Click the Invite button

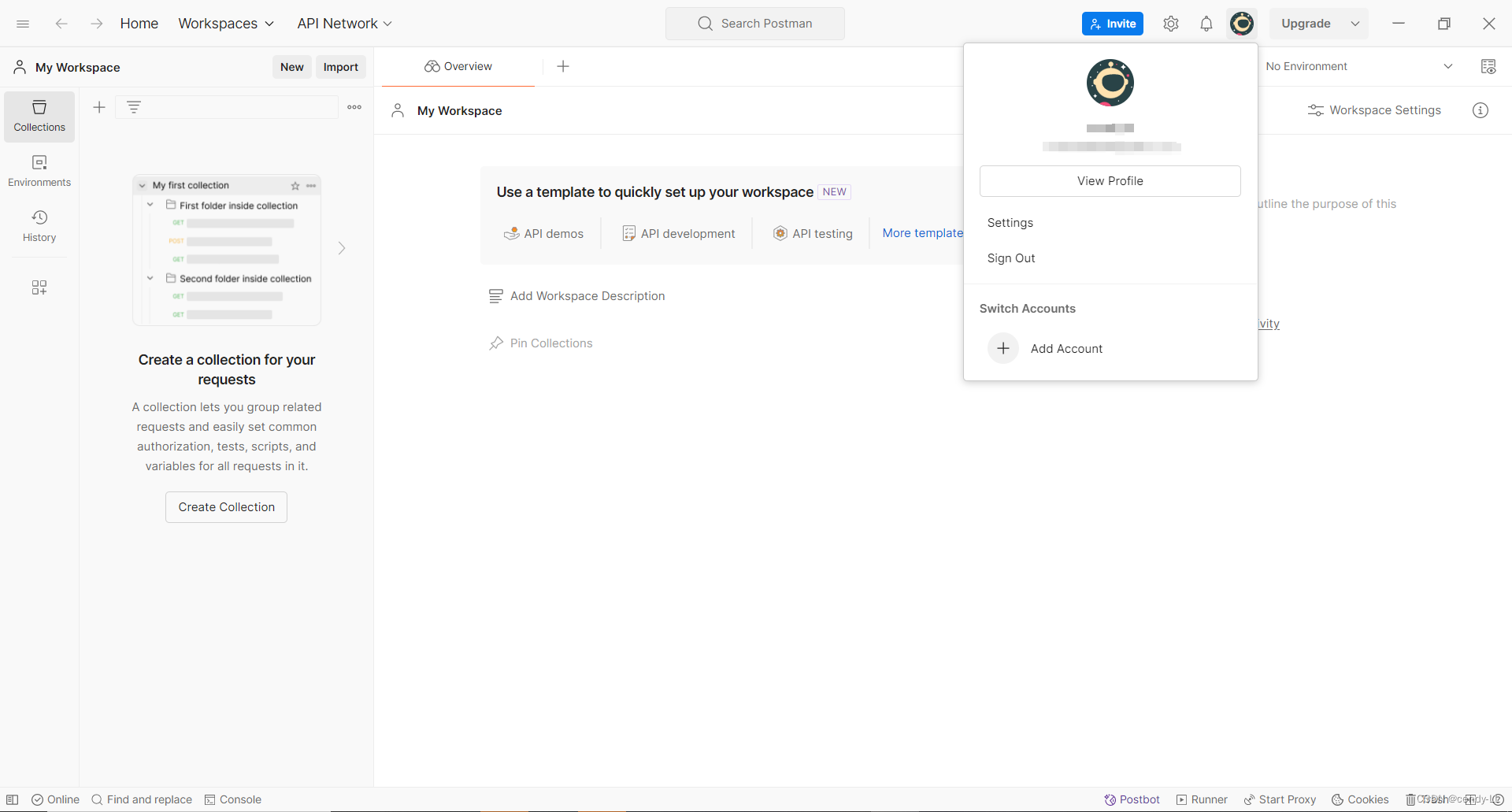click(1113, 24)
